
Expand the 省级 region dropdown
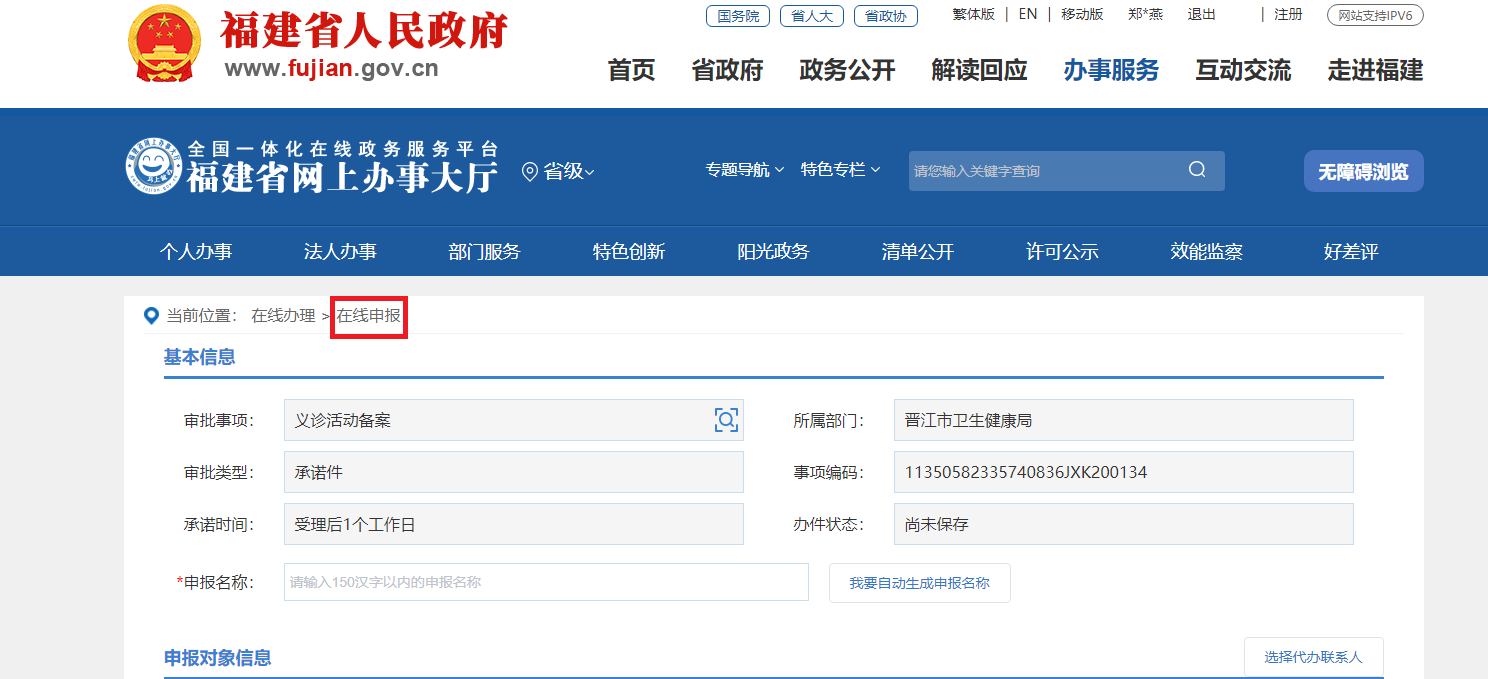click(x=568, y=172)
